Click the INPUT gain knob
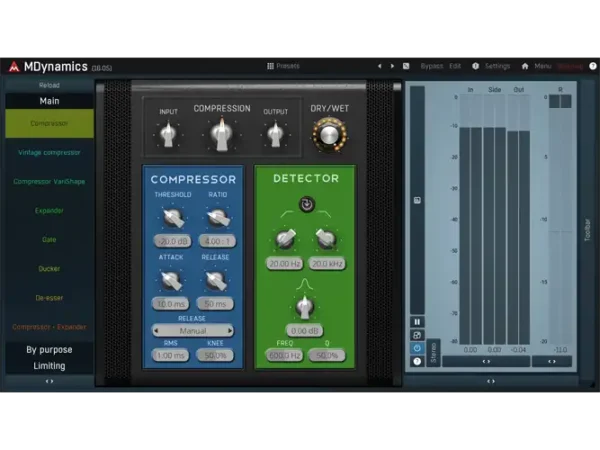600x450 pixels. click(168, 134)
